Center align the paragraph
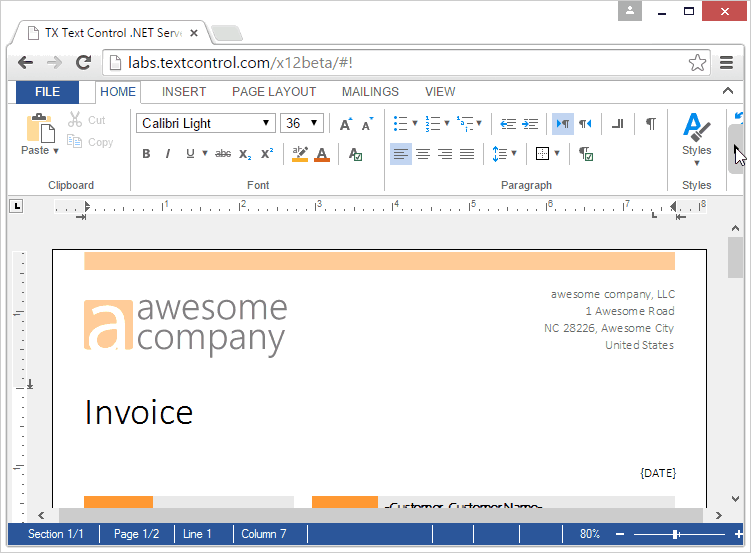Viewport: 751px width, 553px height. coord(423,154)
